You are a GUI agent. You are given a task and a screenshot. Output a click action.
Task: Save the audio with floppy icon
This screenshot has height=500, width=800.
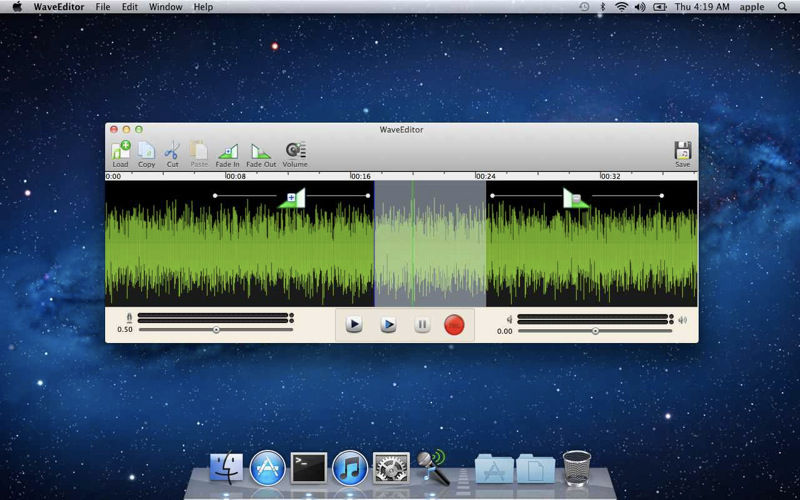[x=683, y=155]
